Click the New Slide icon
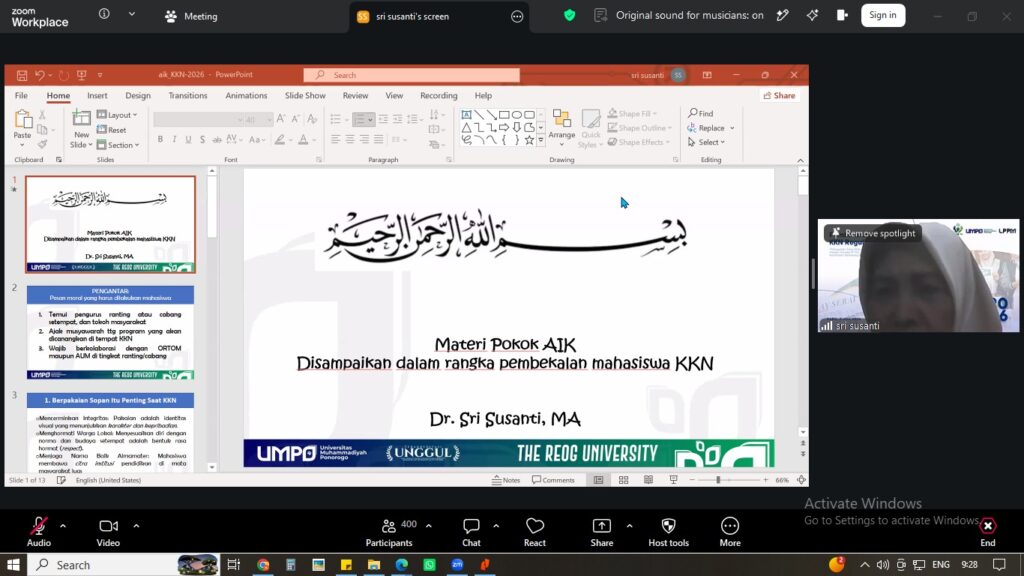The height and width of the screenshot is (576, 1024). click(x=81, y=120)
